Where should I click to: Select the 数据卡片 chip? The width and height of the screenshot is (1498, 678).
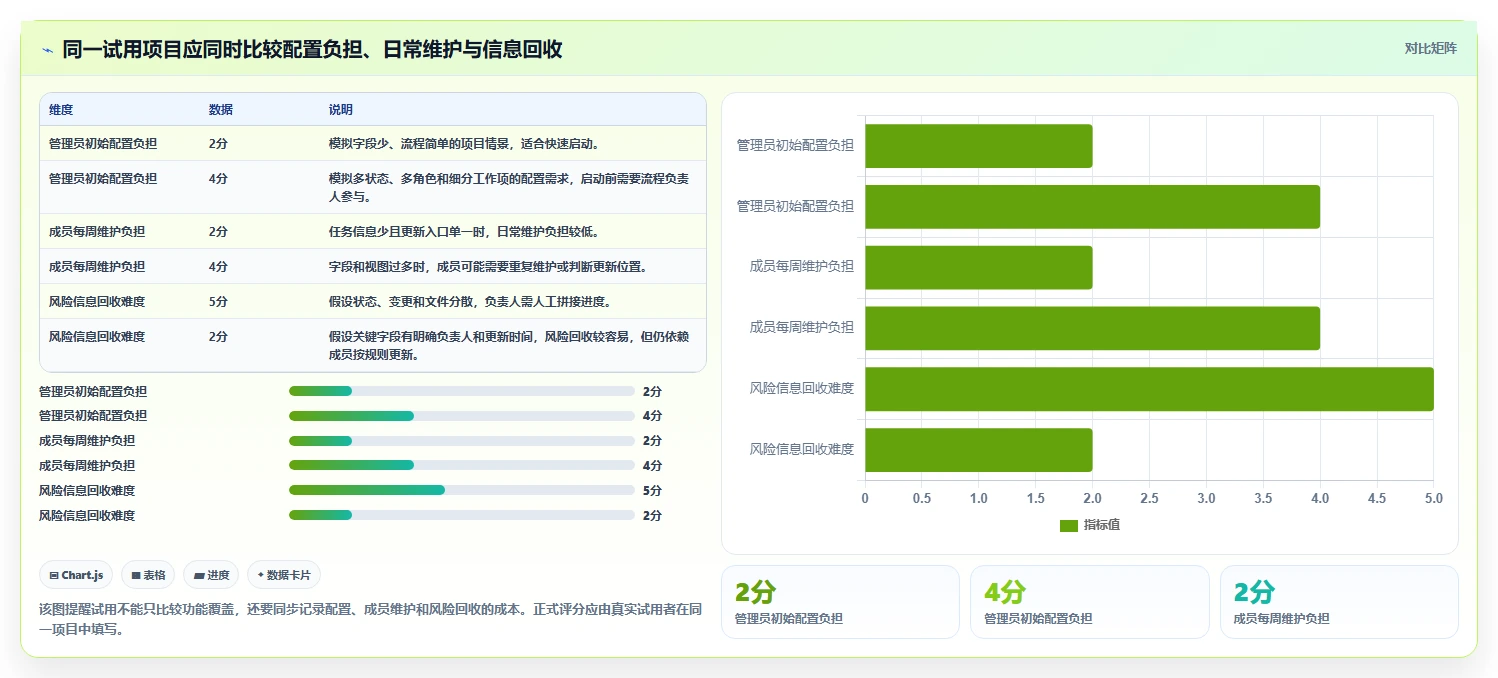tap(284, 575)
